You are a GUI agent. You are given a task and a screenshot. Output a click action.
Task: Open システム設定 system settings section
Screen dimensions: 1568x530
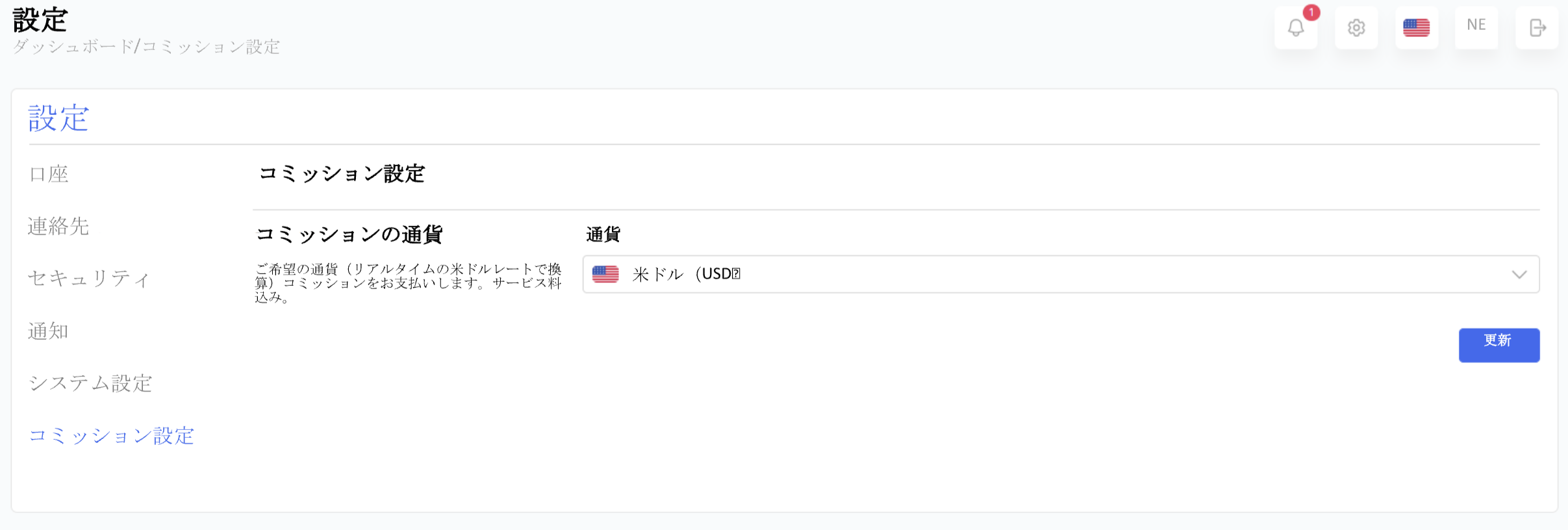90,383
